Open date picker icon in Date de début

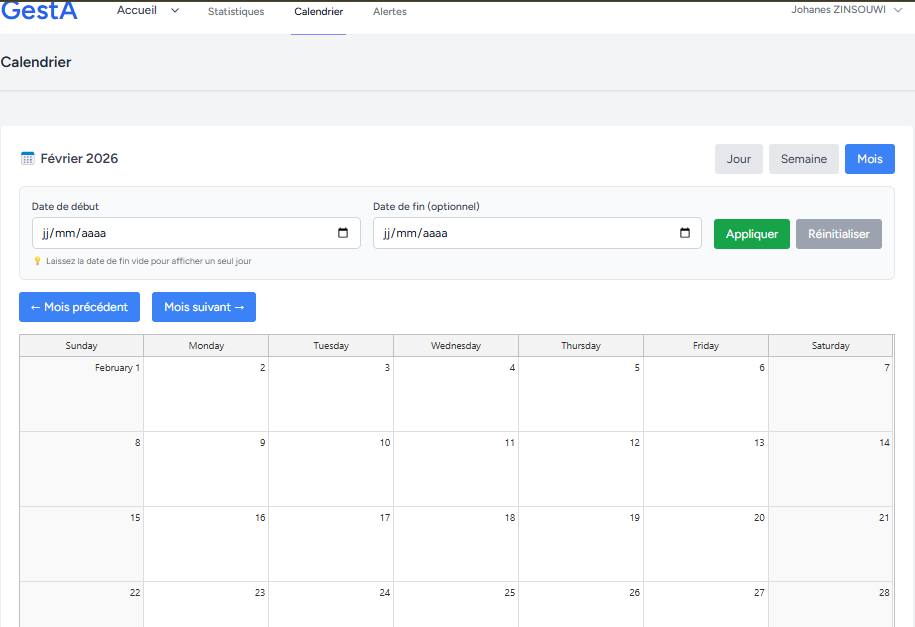click(x=343, y=233)
